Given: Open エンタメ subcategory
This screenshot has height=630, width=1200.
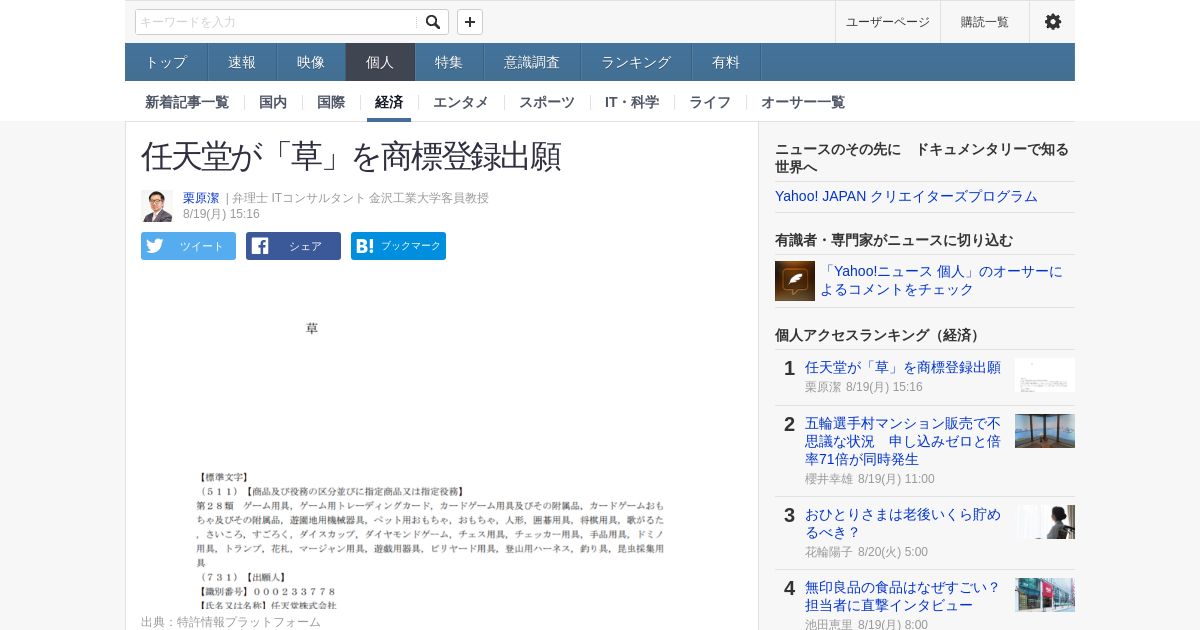Looking at the screenshot, I should [461, 102].
